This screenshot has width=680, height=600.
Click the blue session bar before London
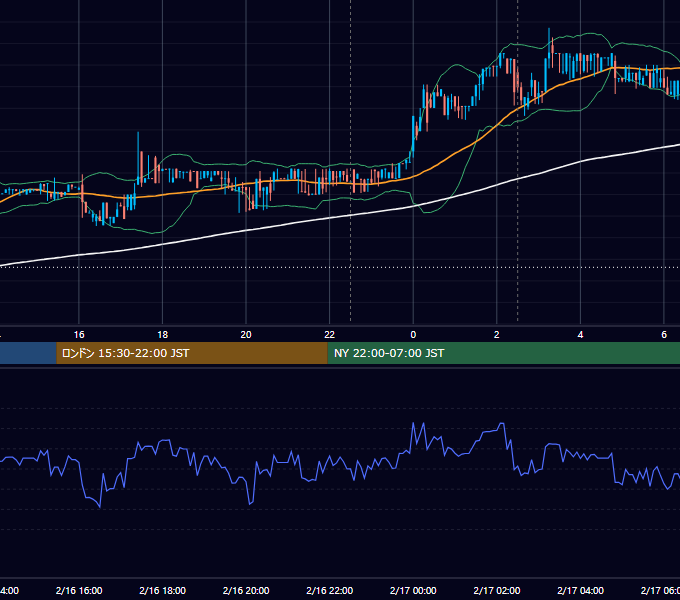(x=28, y=353)
